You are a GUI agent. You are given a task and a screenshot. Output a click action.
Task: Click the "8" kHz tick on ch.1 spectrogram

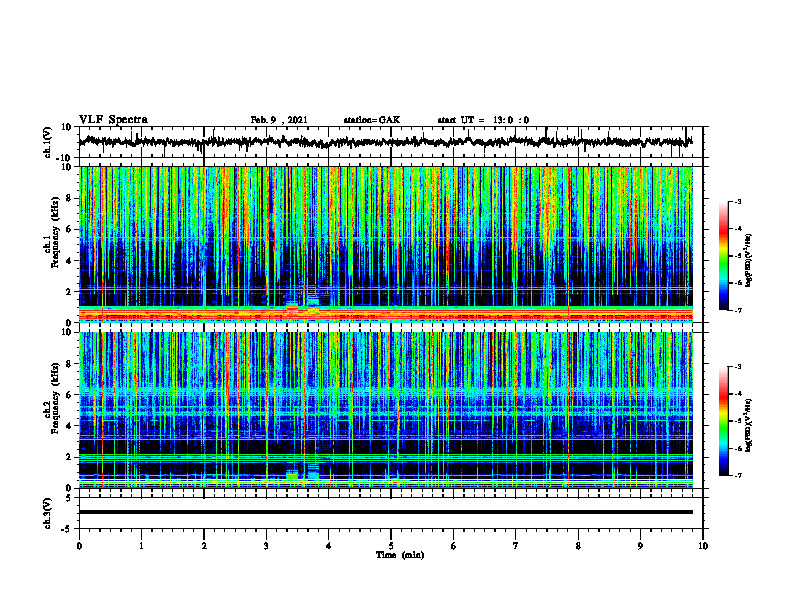click(69, 198)
